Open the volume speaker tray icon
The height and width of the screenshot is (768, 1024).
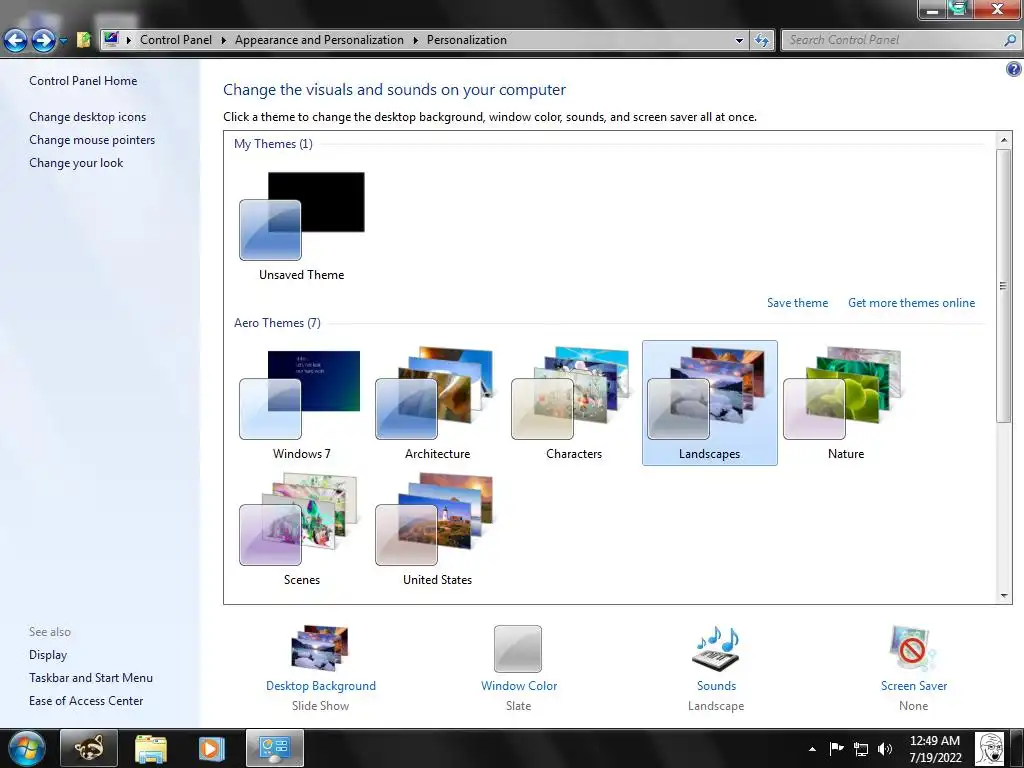(x=886, y=749)
